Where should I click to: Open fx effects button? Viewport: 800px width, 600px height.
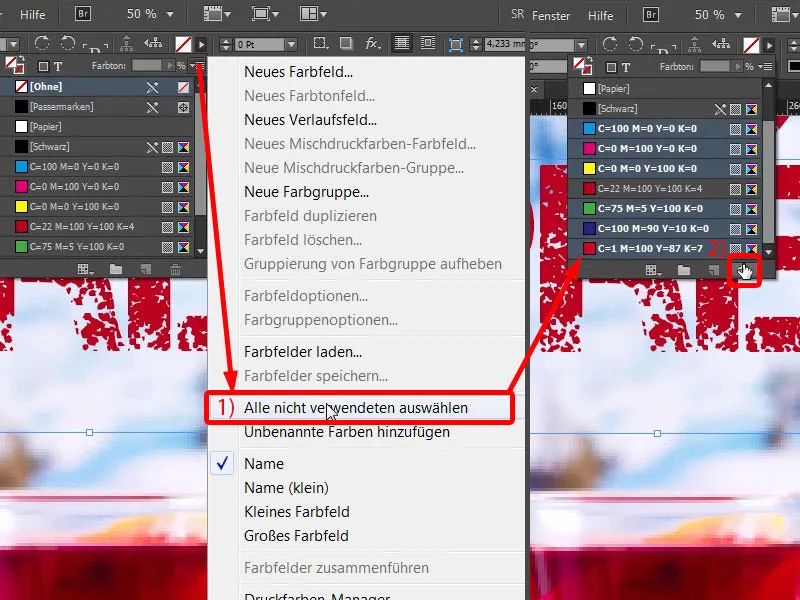click(373, 44)
